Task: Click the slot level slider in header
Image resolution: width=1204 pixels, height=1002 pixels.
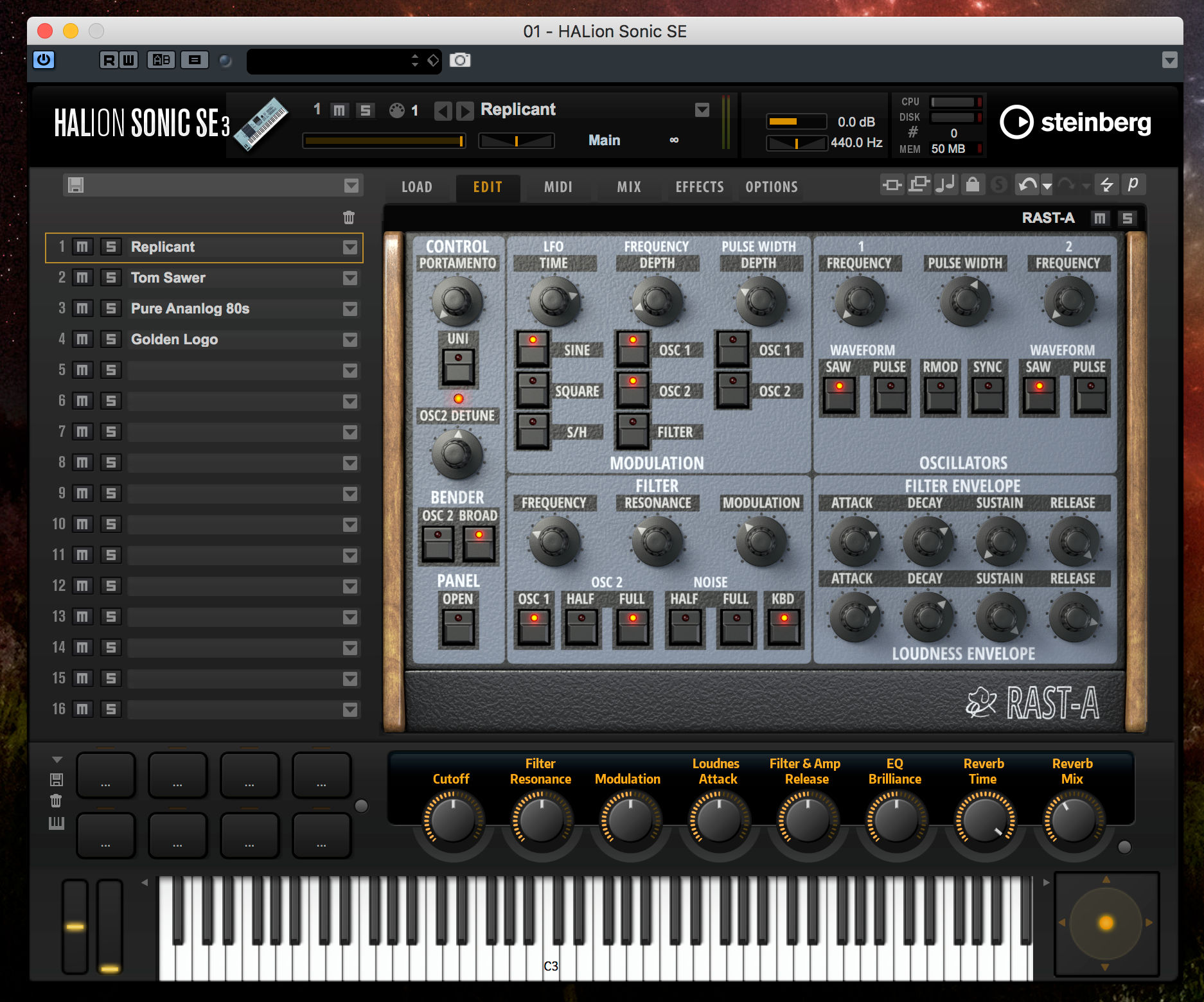Action: pyautogui.click(x=384, y=141)
